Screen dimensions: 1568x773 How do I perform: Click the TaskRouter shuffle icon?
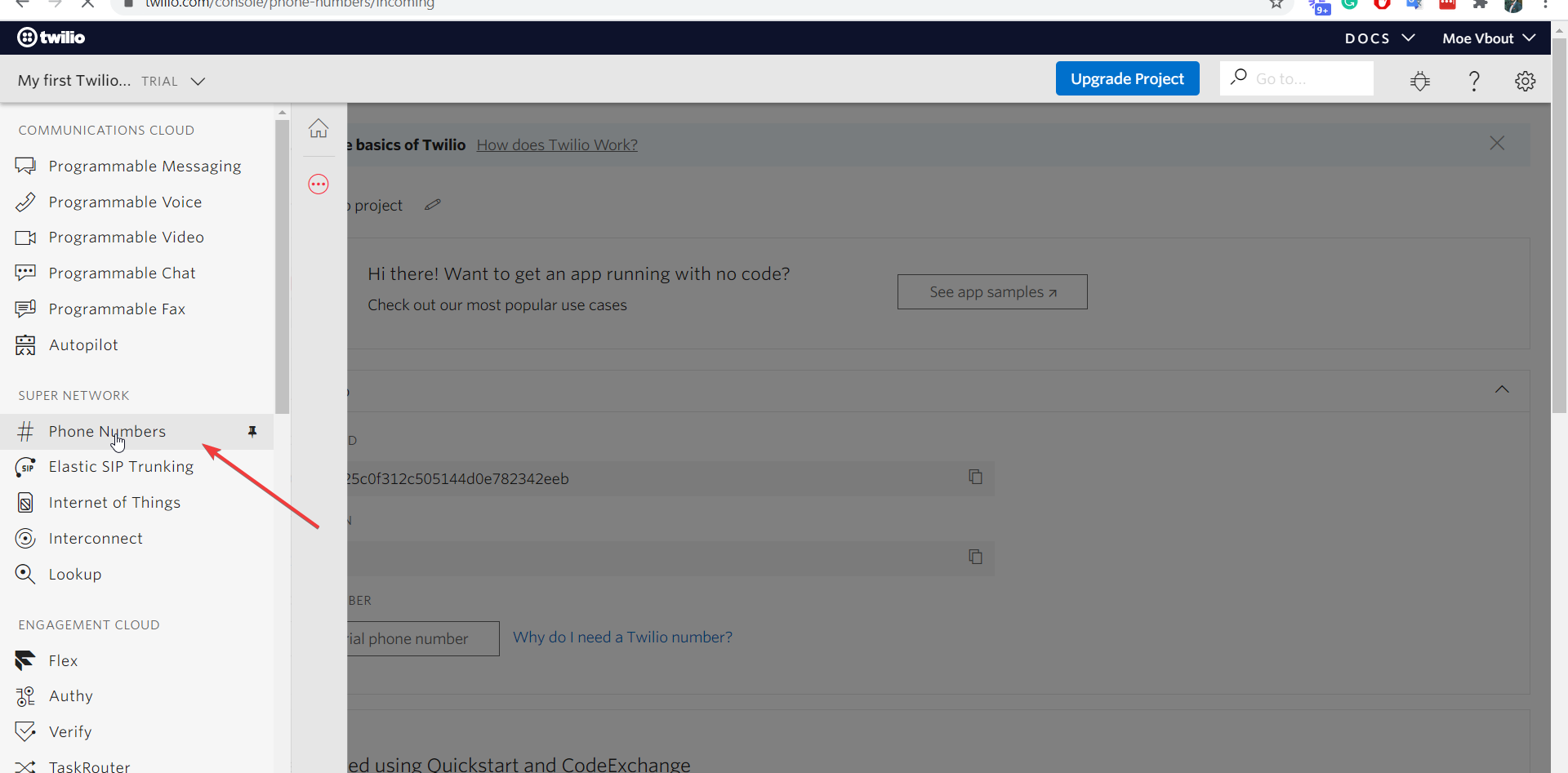tap(25, 766)
